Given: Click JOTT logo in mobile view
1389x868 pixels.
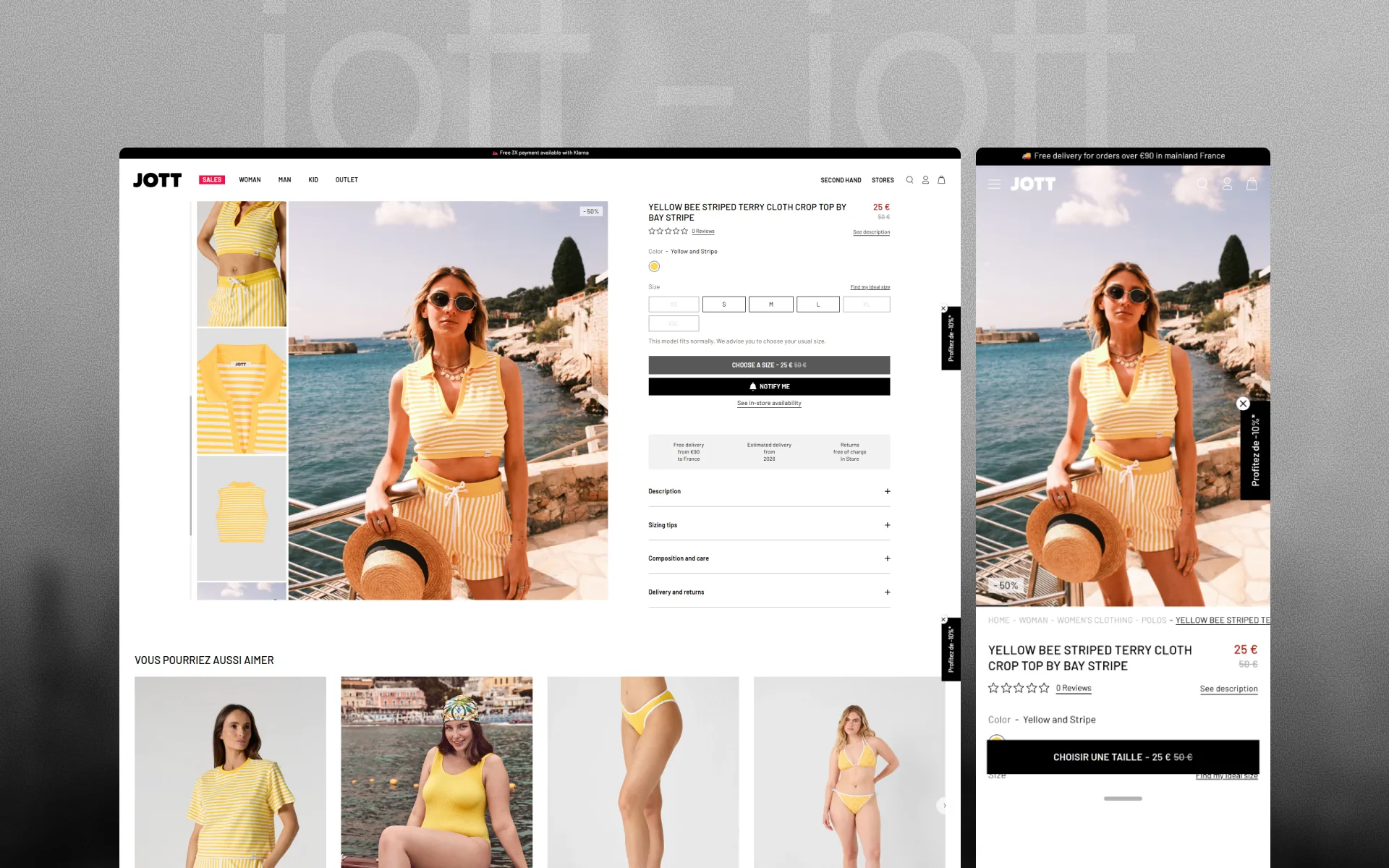Looking at the screenshot, I should click(1033, 184).
